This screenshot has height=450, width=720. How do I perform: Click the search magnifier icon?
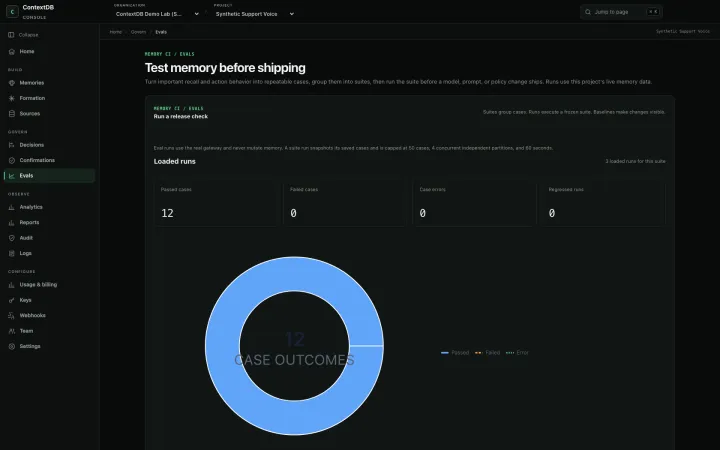pyautogui.click(x=588, y=12)
